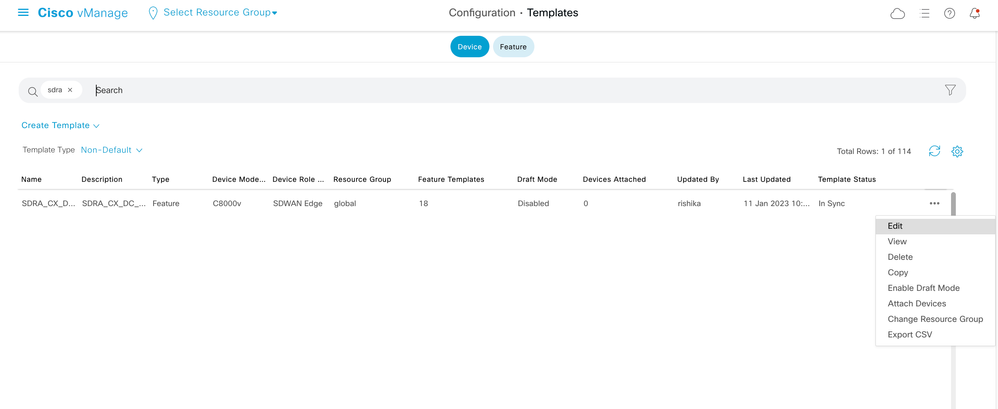Image resolution: width=998 pixels, height=409 pixels.
Task: Click the Disabled draft mode cell
Action: pyautogui.click(x=533, y=204)
